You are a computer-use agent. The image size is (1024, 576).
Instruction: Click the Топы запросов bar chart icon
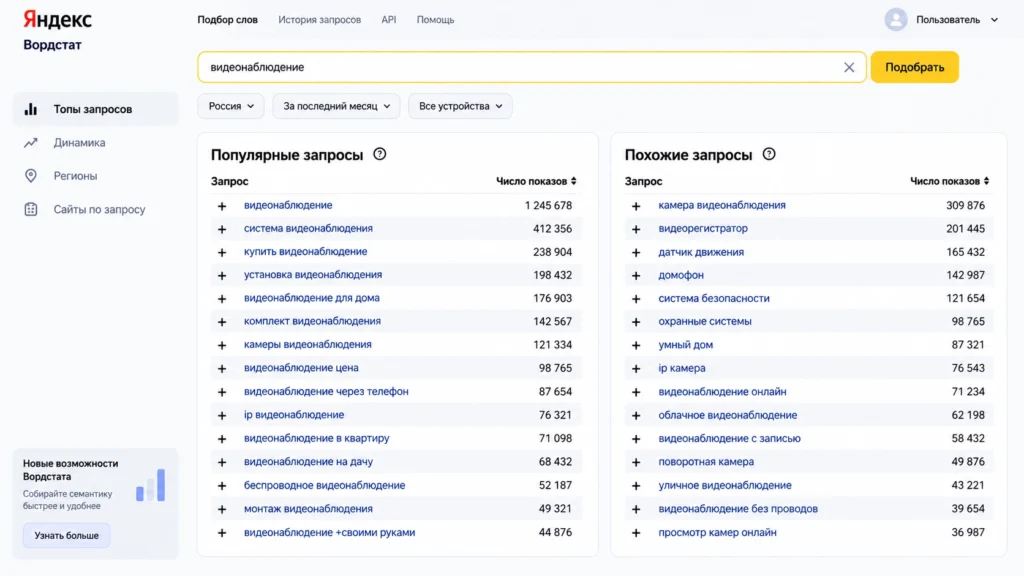coord(31,109)
